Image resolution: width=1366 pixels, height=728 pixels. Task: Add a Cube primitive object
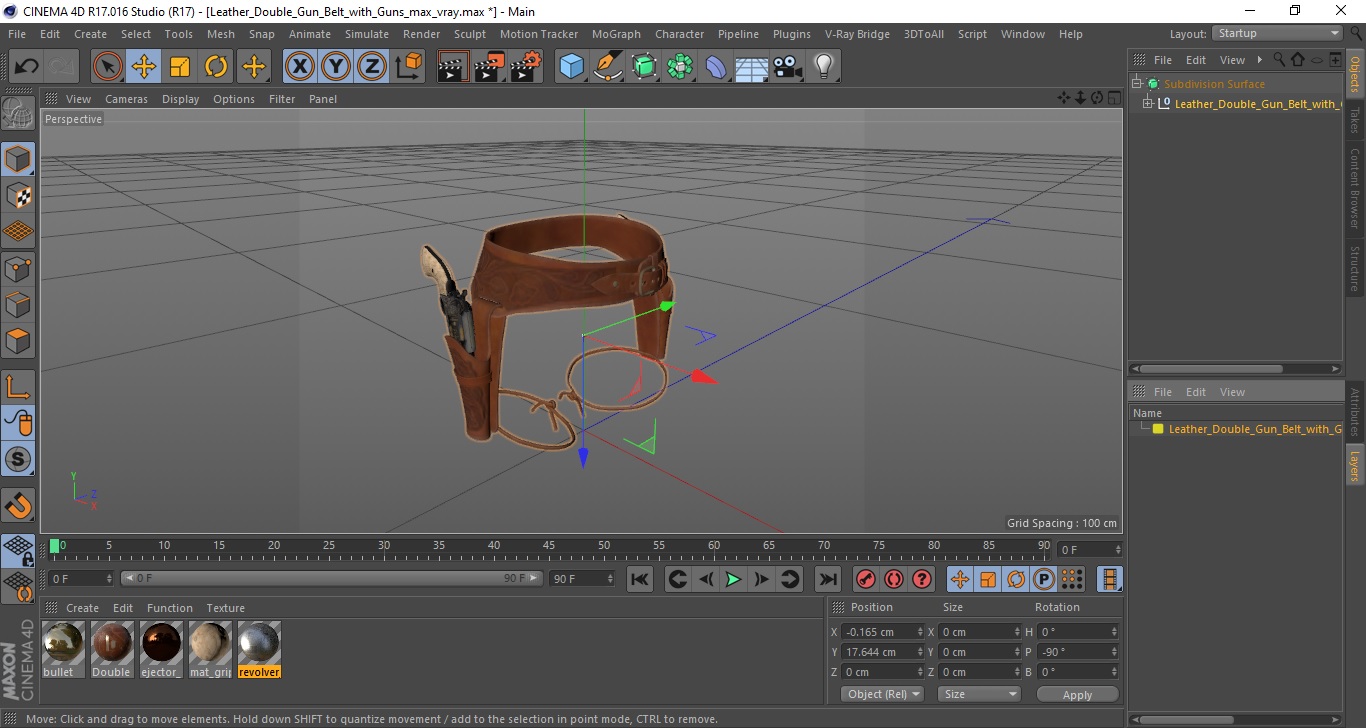(572, 67)
